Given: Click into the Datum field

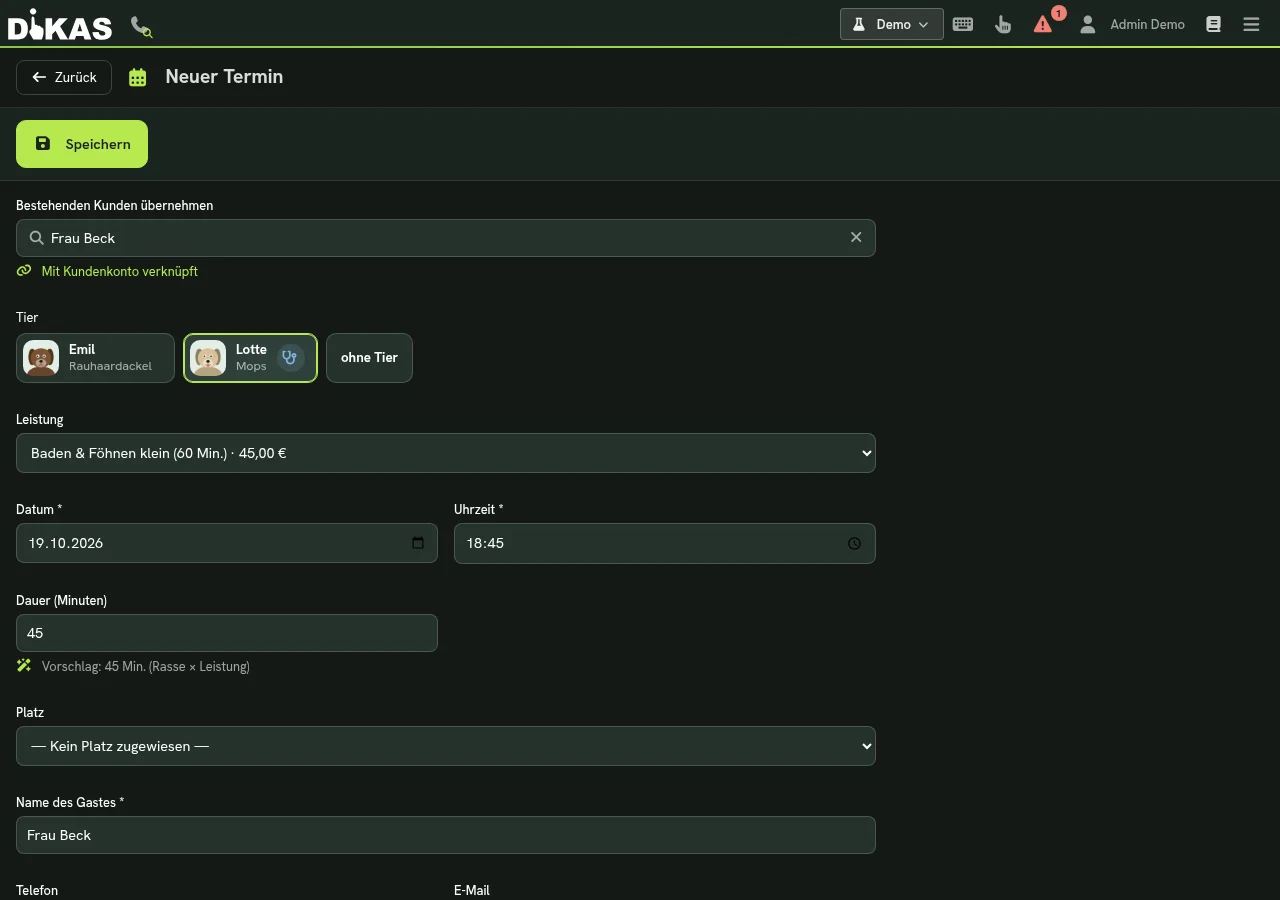Looking at the screenshot, I should click(227, 543).
